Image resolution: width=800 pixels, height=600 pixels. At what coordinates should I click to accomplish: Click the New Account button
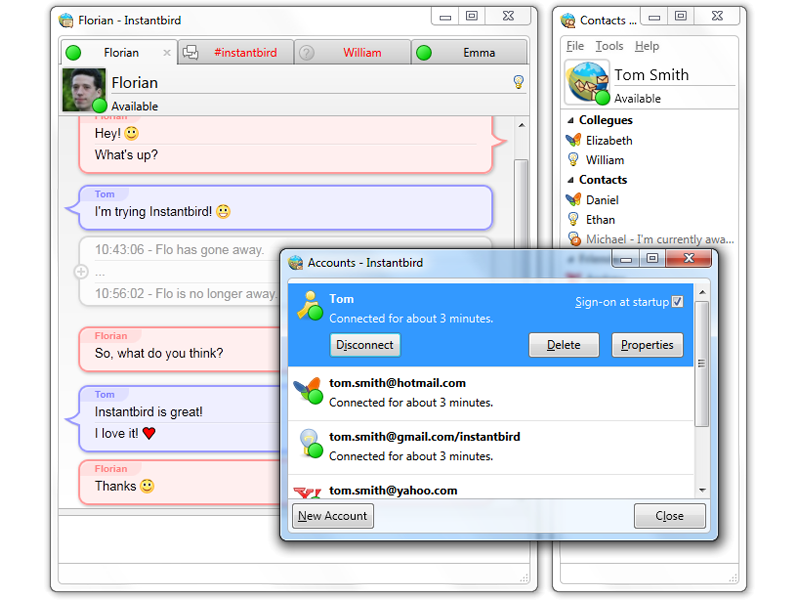pyautogui.click(x=333, y=516)
